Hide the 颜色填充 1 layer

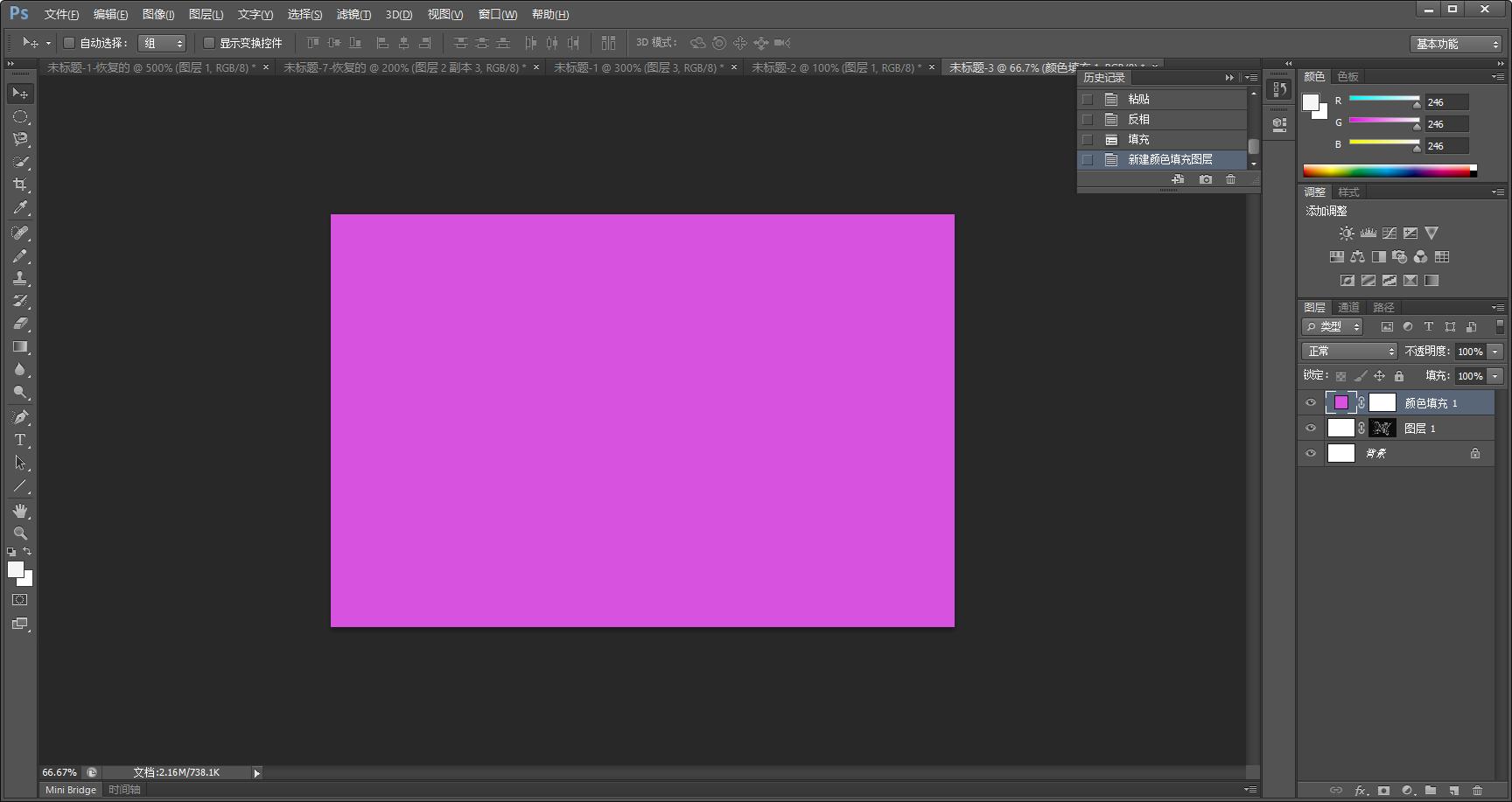tap(1311, 403)
